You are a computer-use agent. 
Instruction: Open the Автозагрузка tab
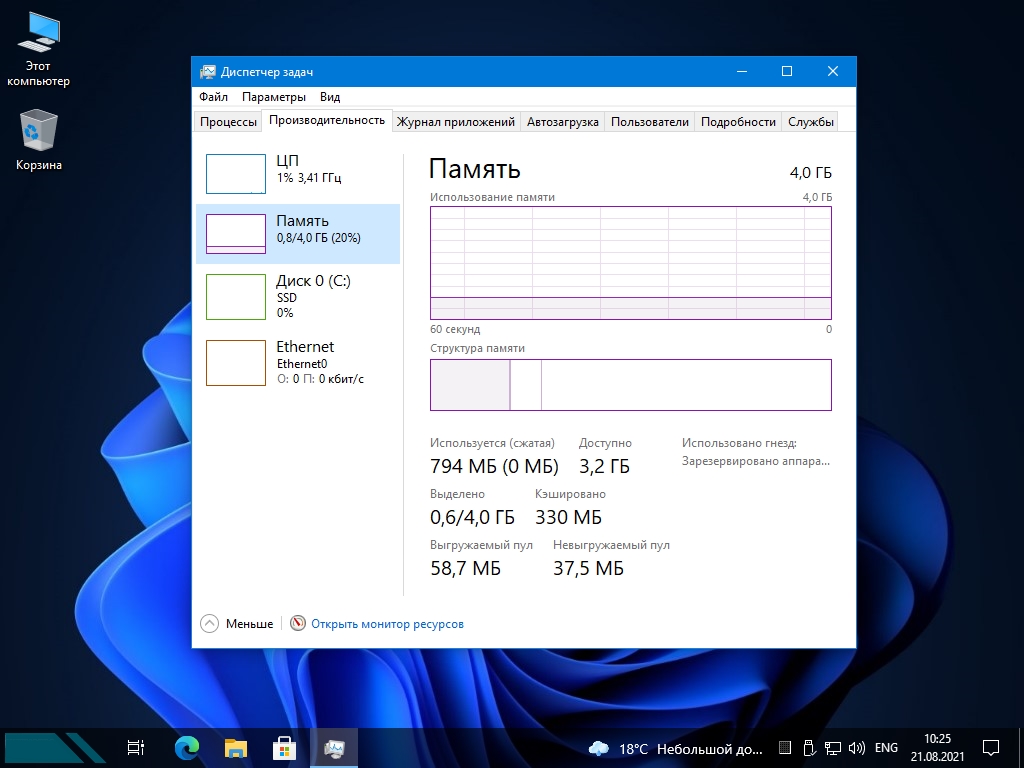[x=562, y=121]
